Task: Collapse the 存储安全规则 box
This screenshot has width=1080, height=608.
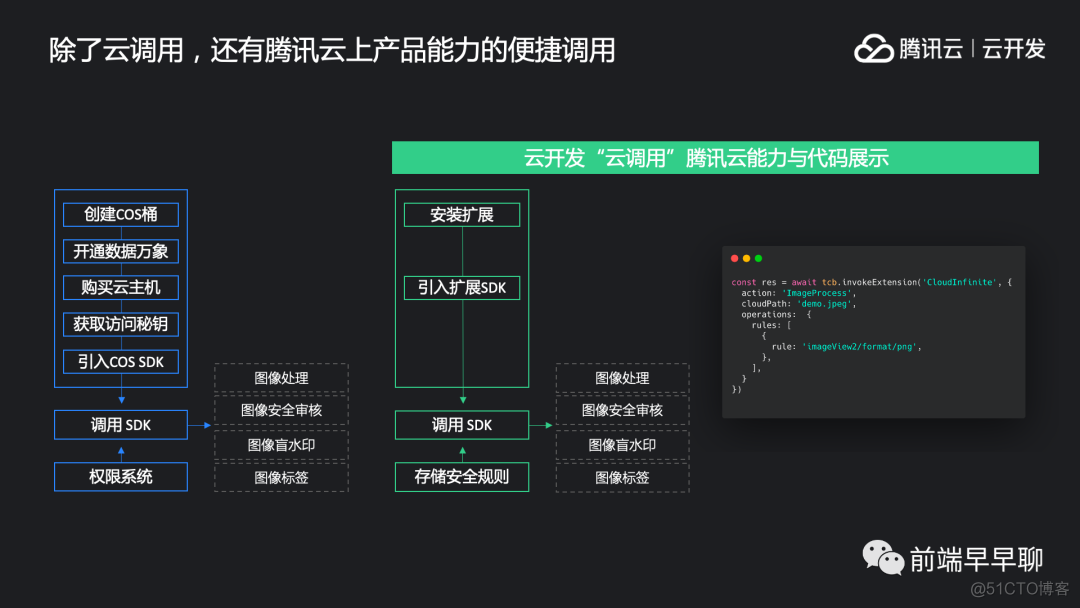Action: point(461,476)
